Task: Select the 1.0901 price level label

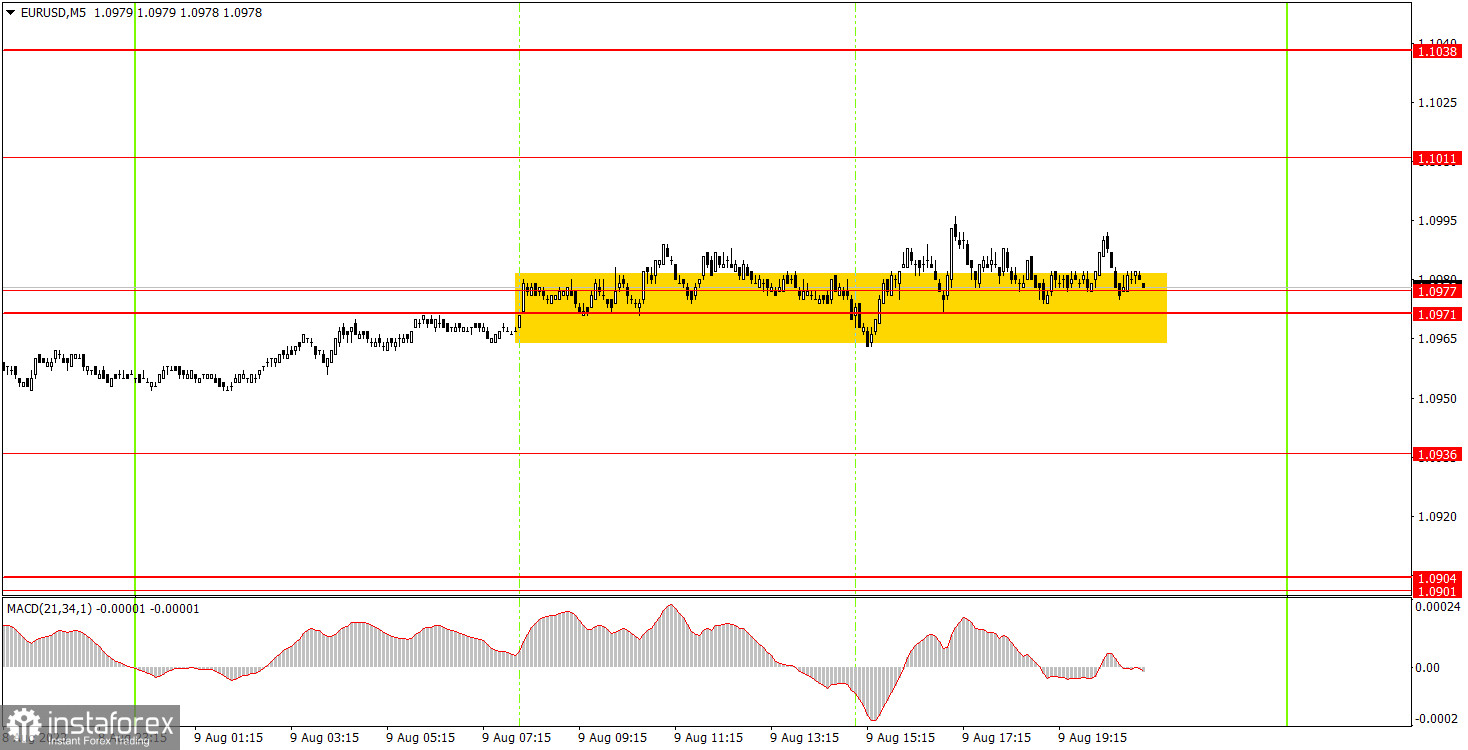Action: tap(1438, 591)
